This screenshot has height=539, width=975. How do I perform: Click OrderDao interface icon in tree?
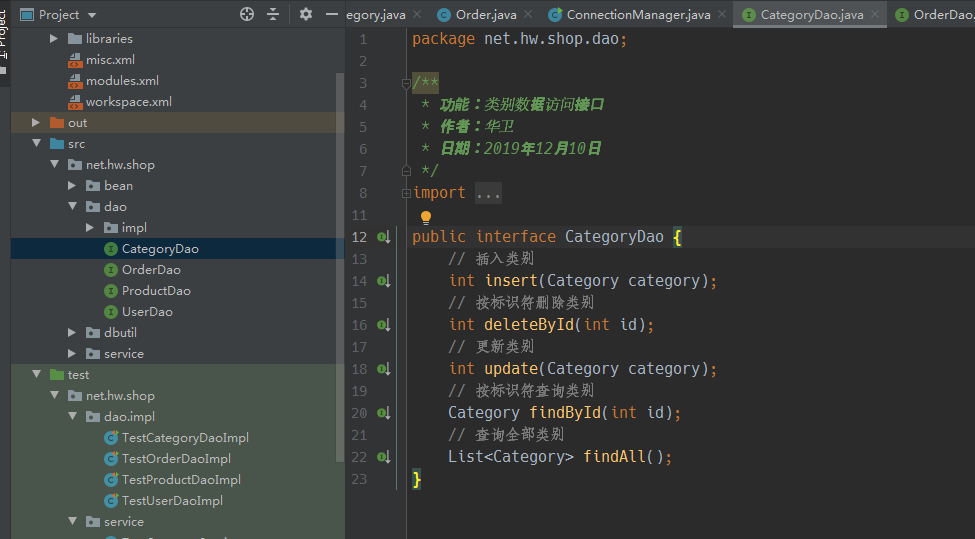coord(111,270)
